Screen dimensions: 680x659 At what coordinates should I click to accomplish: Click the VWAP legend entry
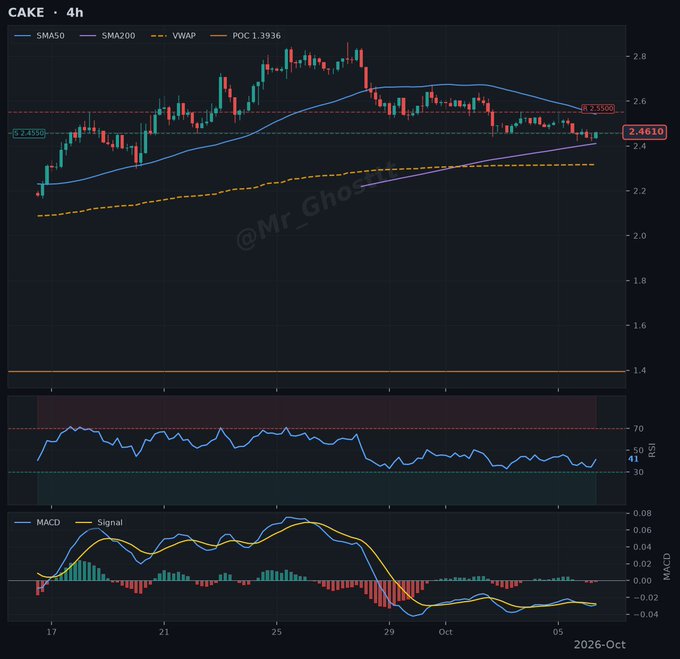tap(173, 36)
